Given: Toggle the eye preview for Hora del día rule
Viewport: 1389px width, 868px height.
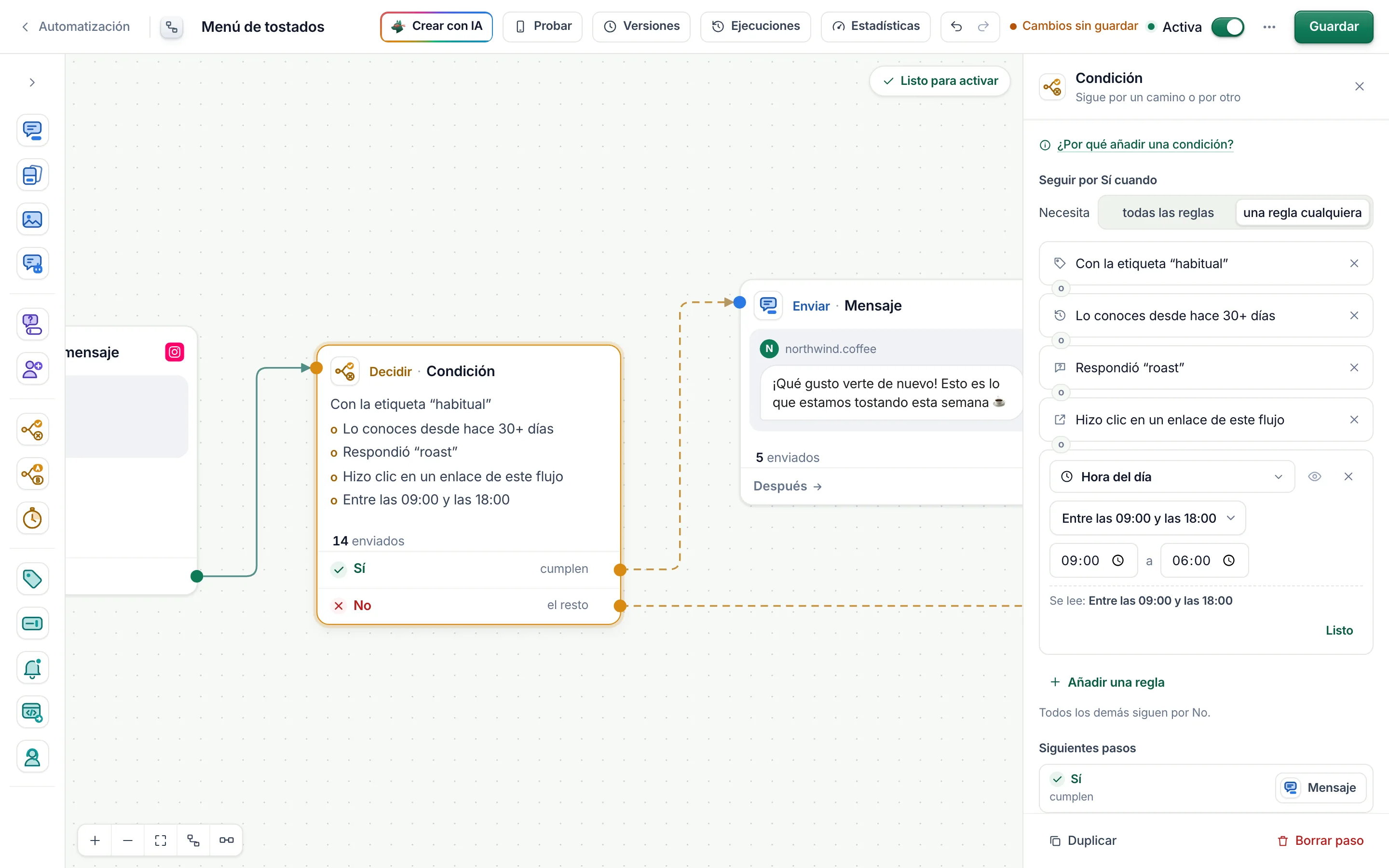Looking at the screenshot, I should [x=1314, y=476].
